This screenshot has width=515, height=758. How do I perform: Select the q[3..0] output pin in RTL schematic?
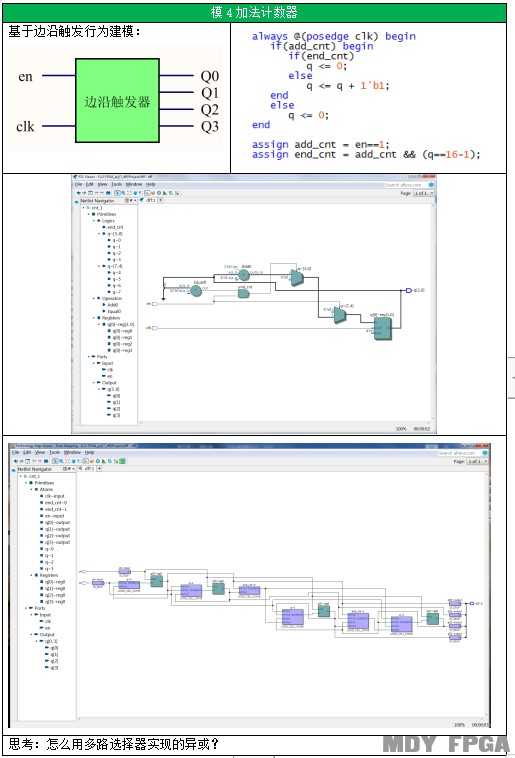click(408, 290)
